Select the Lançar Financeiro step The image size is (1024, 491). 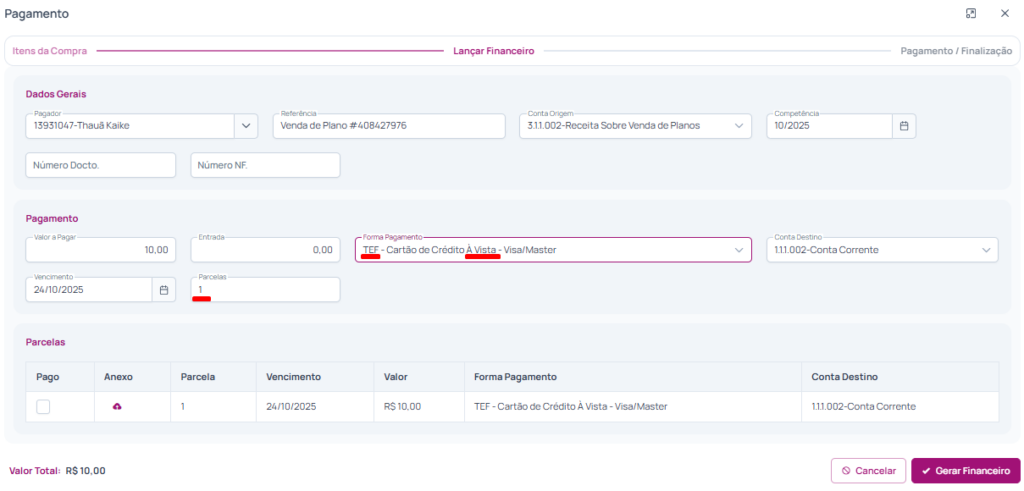pyautogui.click(x=493, y=50)
